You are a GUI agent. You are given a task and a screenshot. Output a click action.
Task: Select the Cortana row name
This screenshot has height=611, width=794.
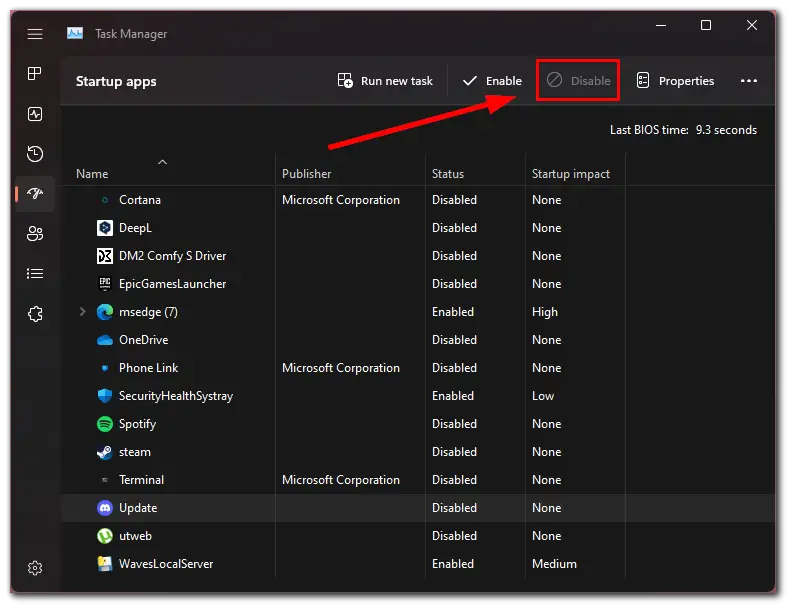tap(140, 200)
